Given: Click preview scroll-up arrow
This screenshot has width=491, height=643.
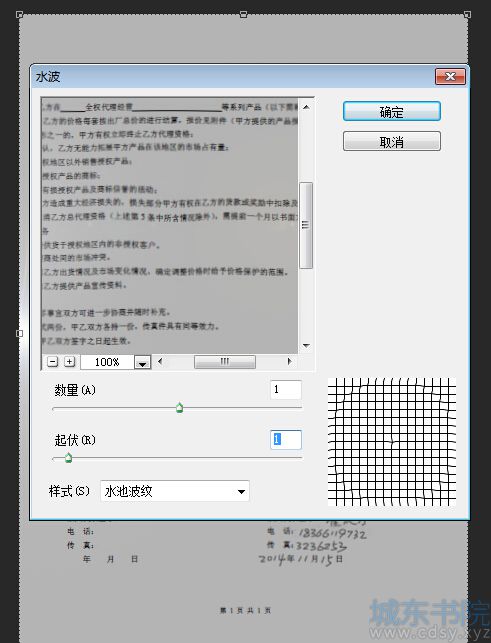Looking at the screenshot, I should click(x=306, y=107).
